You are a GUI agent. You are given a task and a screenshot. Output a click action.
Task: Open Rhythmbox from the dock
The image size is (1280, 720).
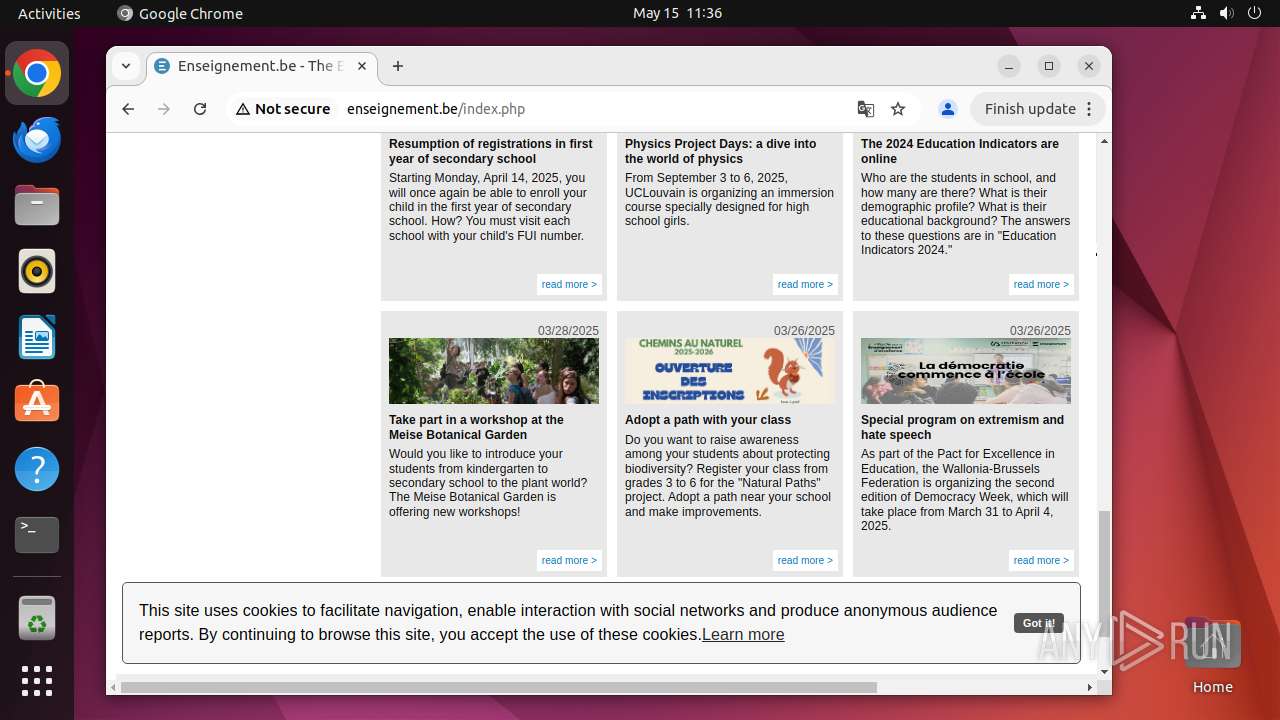(x=37, y=271)
